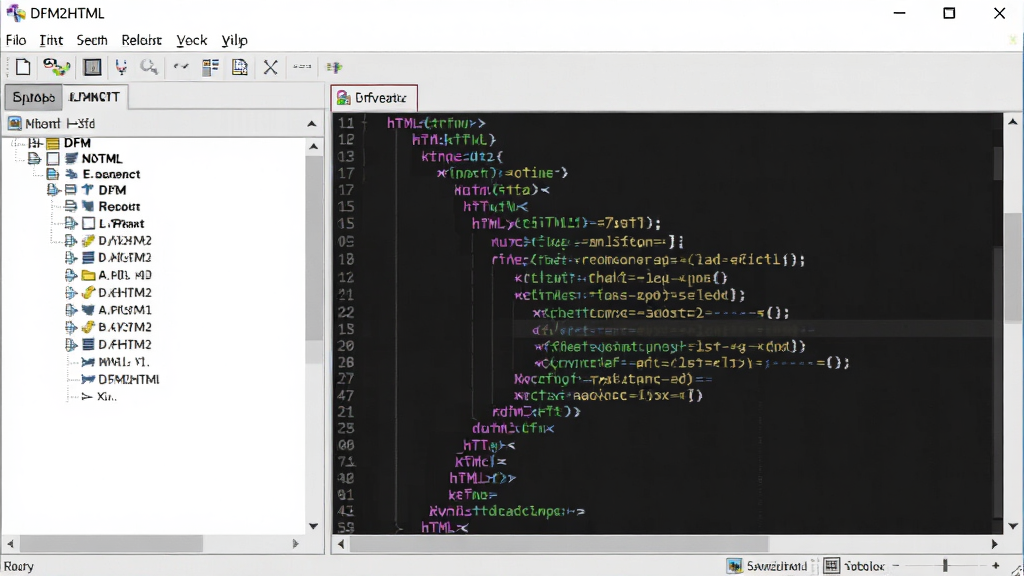Click the Sawediuond status bar icon
Screen dimensions: 1024x576
click(735, 566)
